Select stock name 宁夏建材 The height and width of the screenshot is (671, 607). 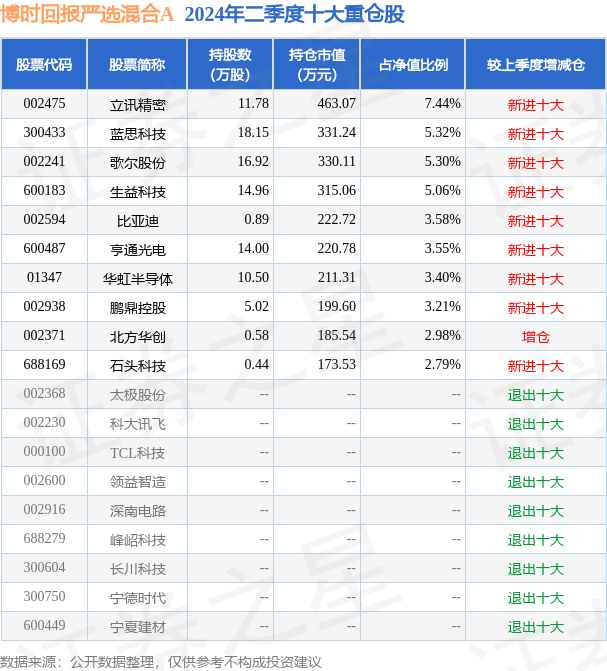137,627
